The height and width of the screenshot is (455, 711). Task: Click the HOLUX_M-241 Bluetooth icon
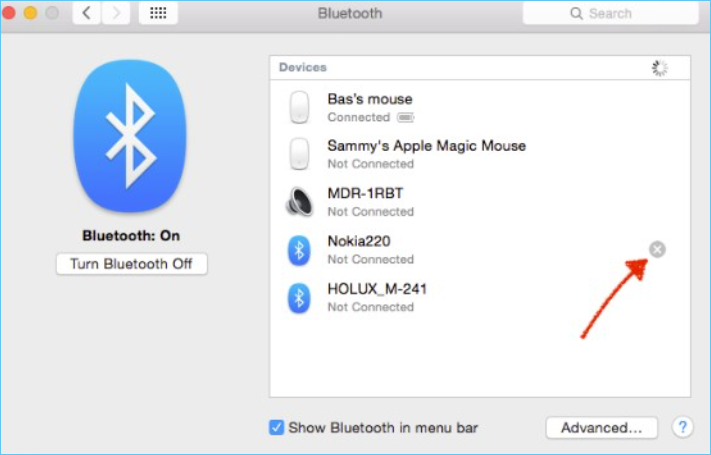tap(299, 297)
